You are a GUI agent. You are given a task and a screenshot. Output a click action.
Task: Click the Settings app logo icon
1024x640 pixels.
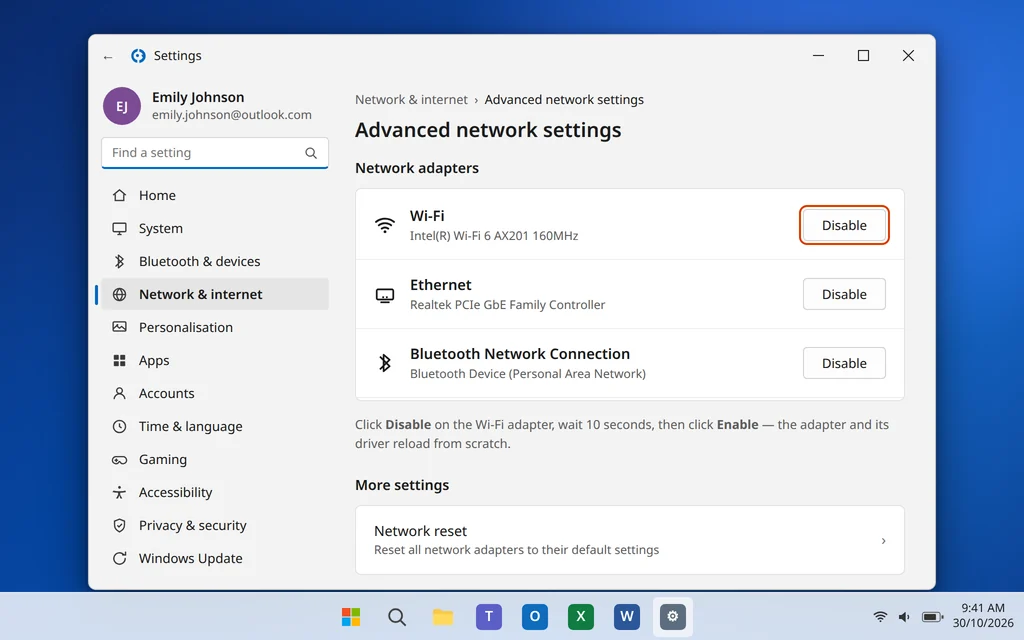(x=138, y=56)
